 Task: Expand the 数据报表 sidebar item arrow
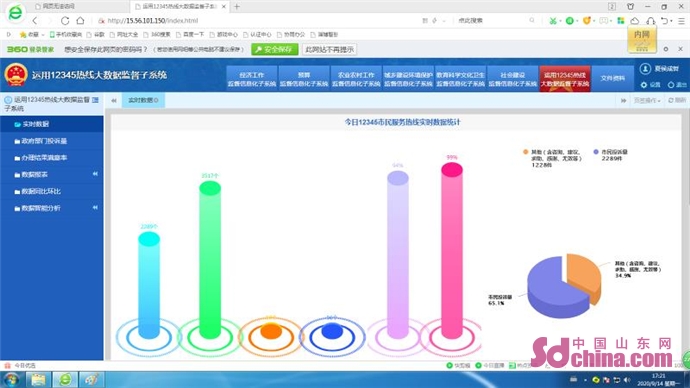pyautogui.click(x=95, y=174)
